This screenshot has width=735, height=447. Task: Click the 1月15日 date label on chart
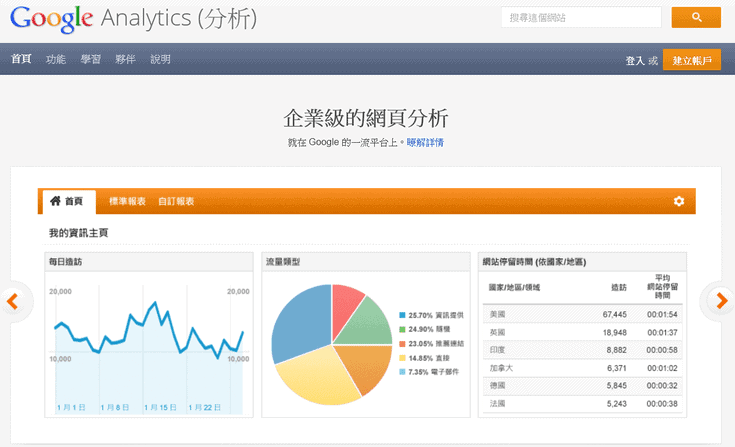[160, 408]
